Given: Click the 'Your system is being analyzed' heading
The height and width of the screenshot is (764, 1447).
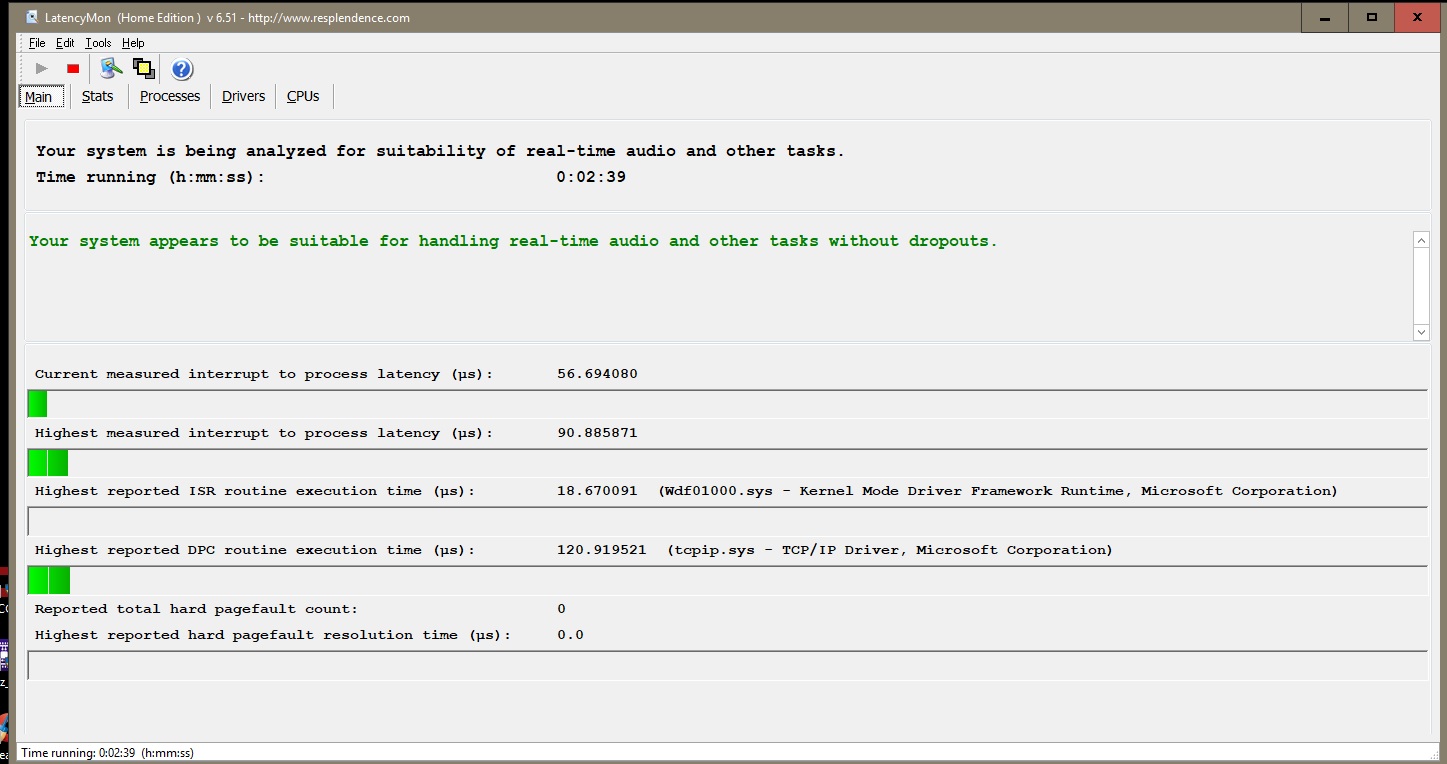Looking at the screenshot, I should (x=440, y=151).
